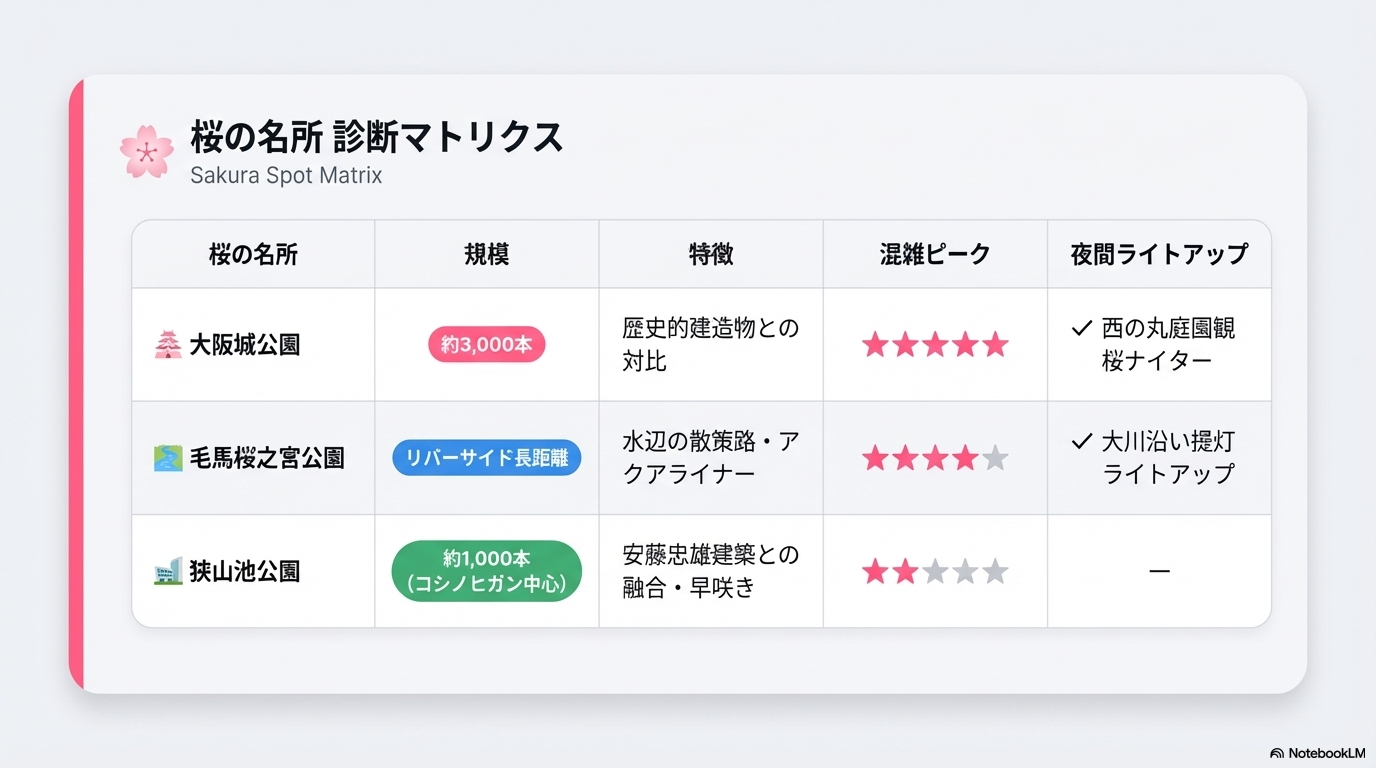Click the dash in 狭山池公園 light-up cell
1376x768 pixels.
(1159, 571)
